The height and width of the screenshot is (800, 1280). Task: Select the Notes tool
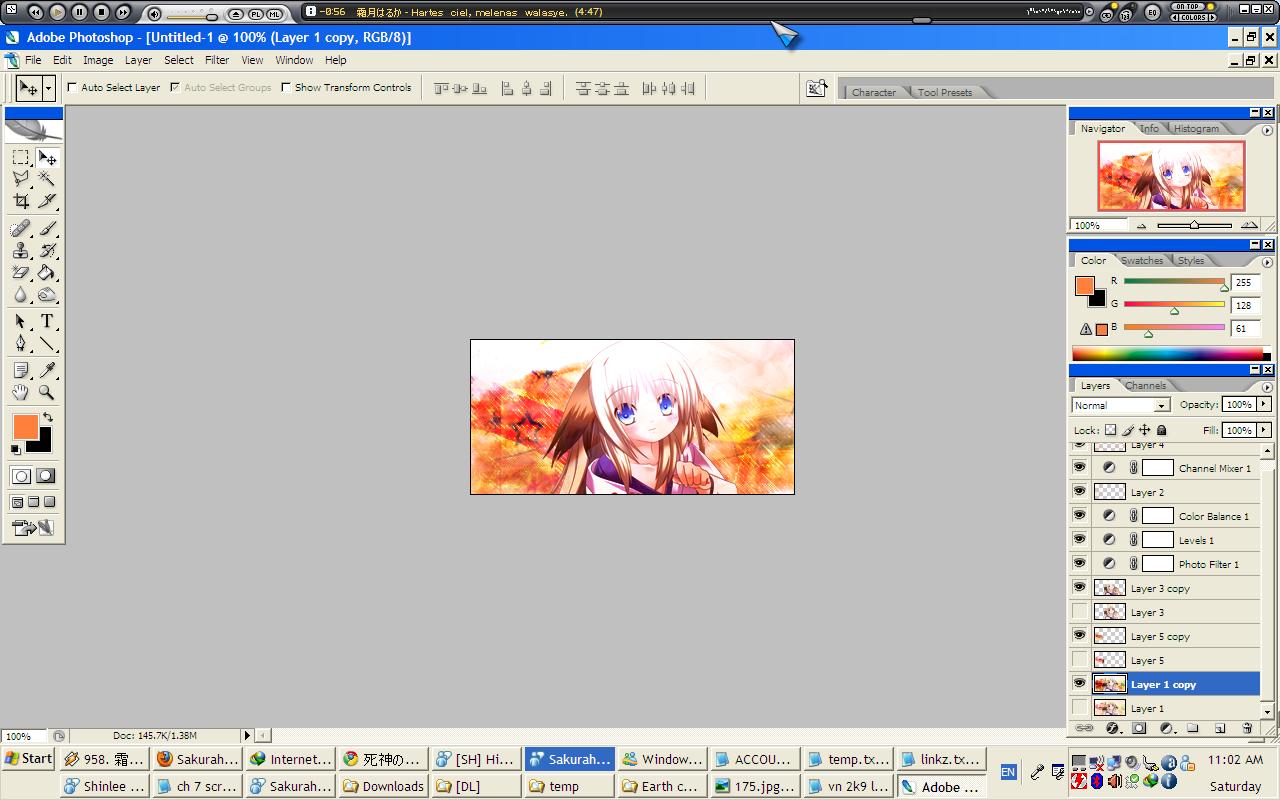(20, 371)
